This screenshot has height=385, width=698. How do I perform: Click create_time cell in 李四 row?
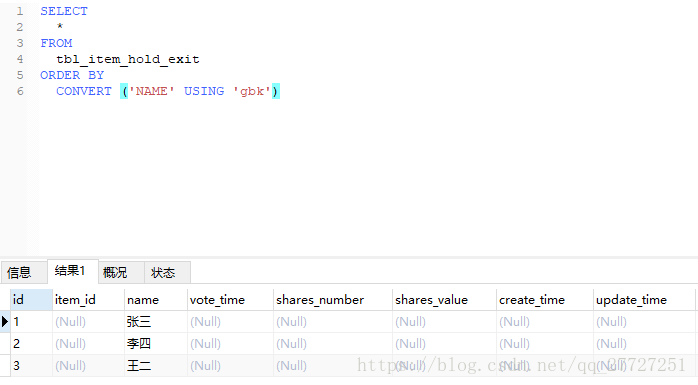point(545,344)
